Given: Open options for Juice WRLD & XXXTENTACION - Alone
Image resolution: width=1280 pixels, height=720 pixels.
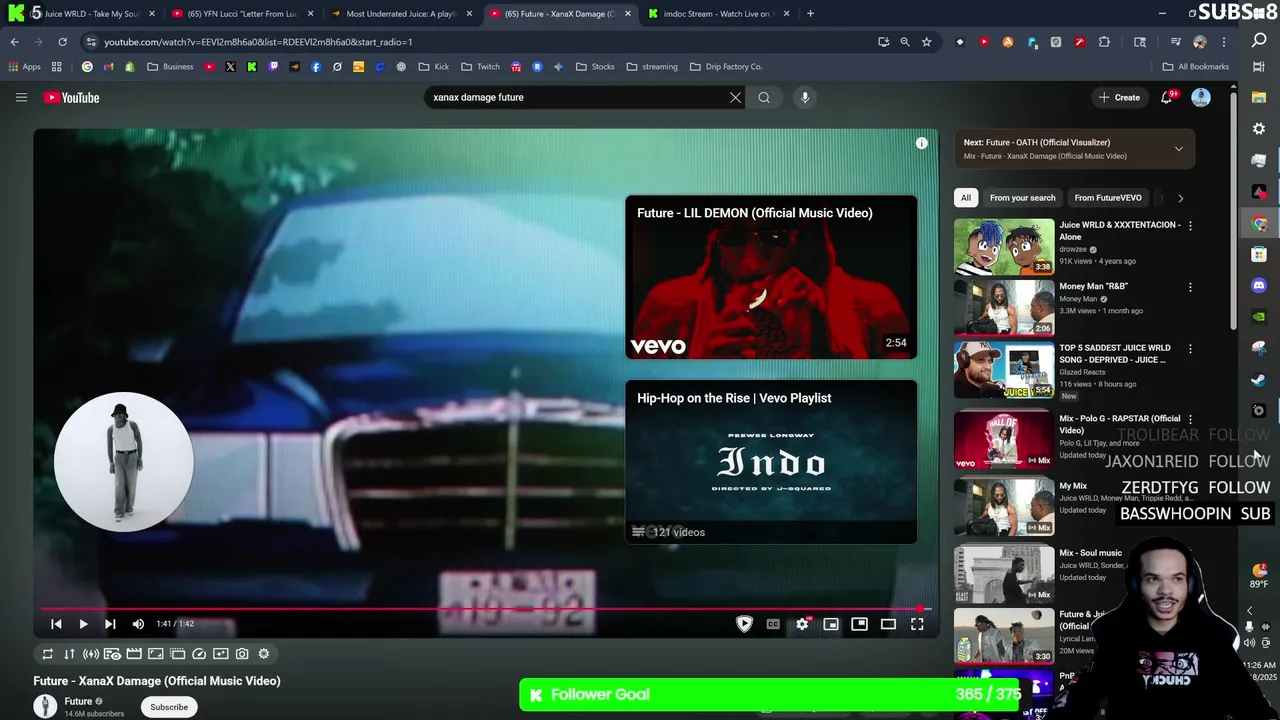Looking at the screenshot, I should (x=1190, y=226).
